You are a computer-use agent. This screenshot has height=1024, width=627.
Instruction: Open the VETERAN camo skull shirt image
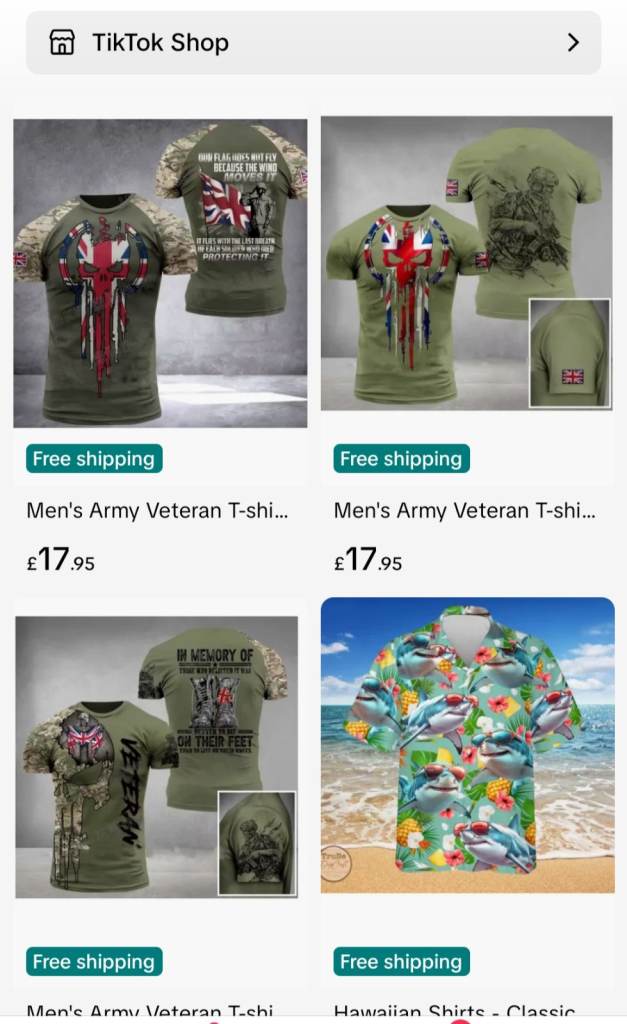(x=157, y=757)
